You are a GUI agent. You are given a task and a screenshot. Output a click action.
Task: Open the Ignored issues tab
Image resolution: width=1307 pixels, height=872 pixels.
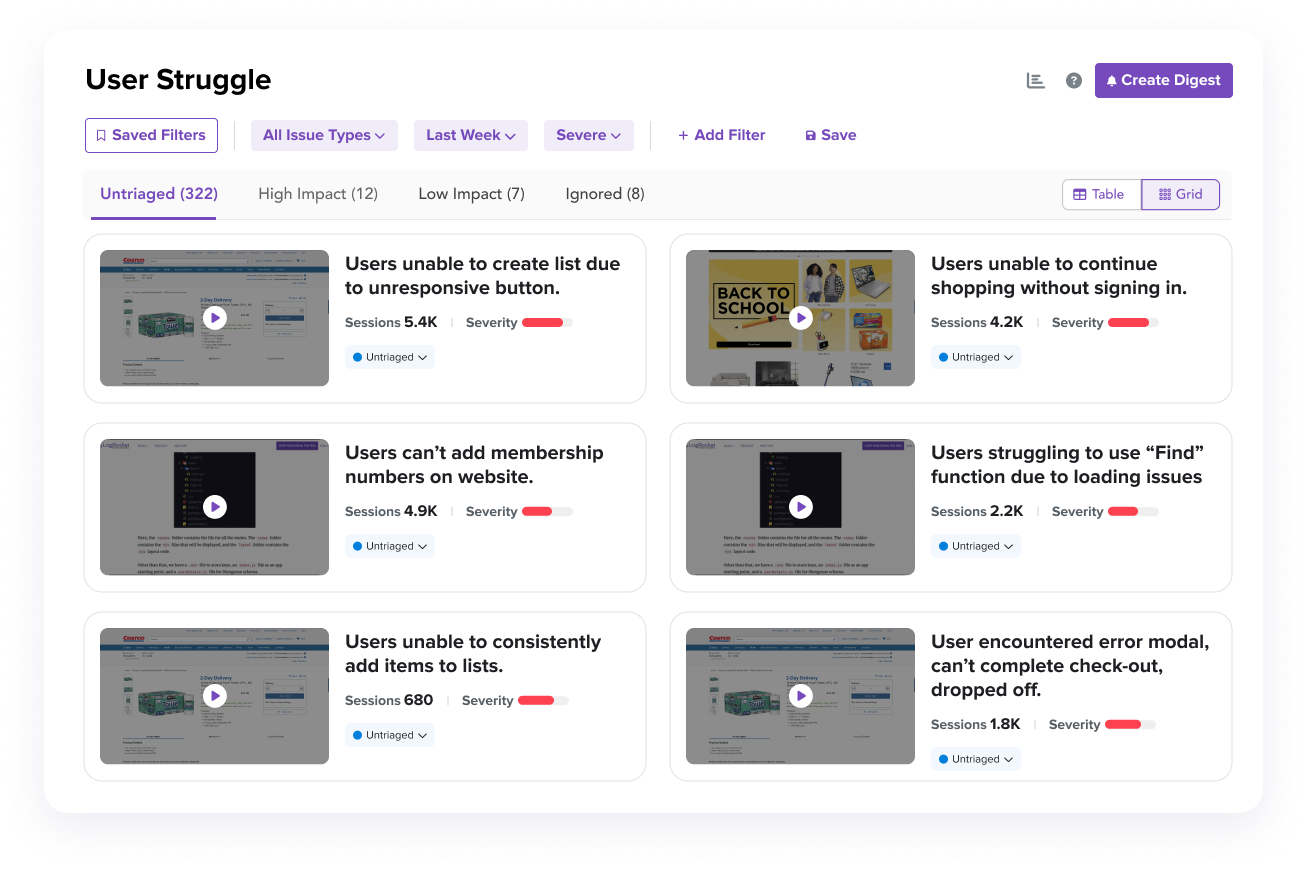(604, 193)
